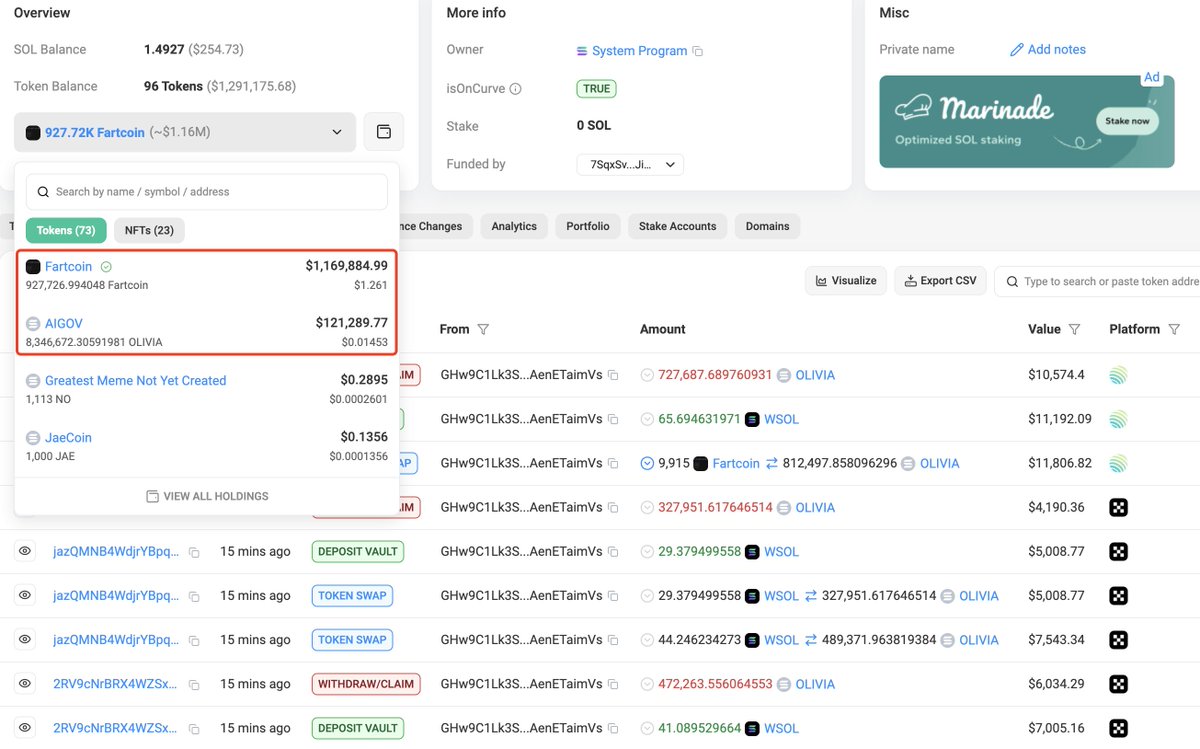Screen dimensions: 1200x749
Task: Click the pencil Add notes icon
Action: (x=1017, y=50)
